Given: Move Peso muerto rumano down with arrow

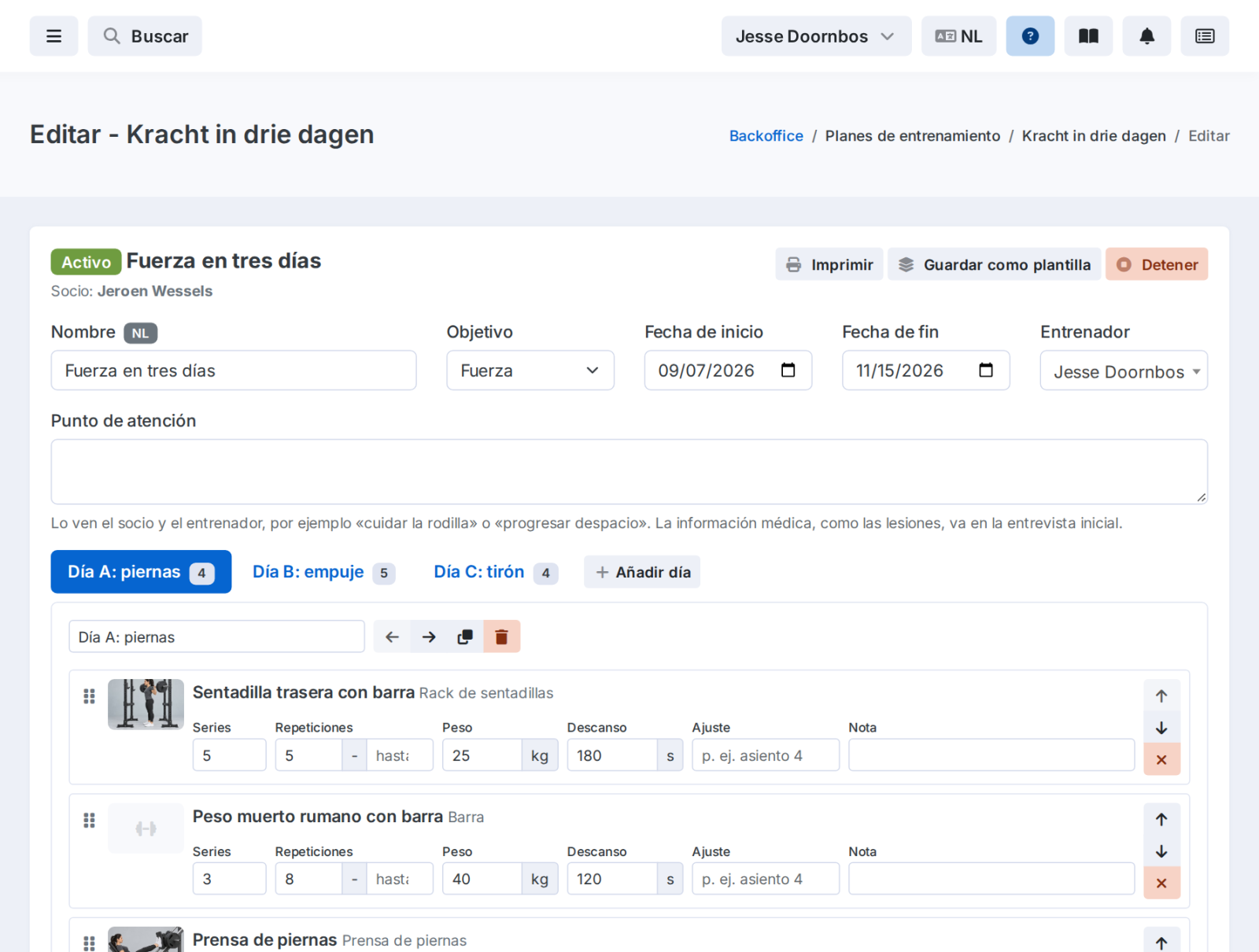Looking at the screenshot, I should click(x=1161, y=852).
